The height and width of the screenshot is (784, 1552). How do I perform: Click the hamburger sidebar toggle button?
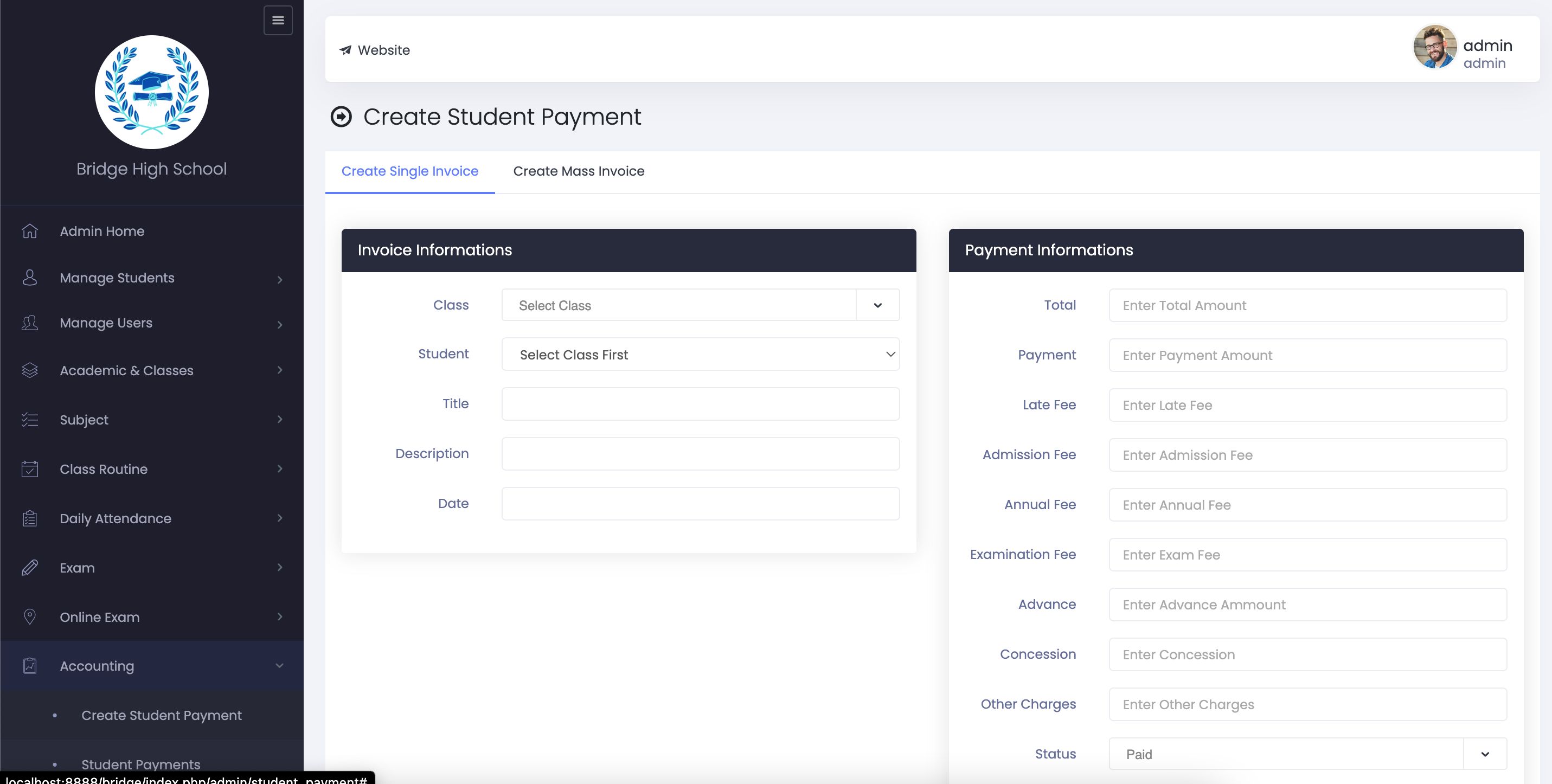pyautogui.click(x=278, y=21)
